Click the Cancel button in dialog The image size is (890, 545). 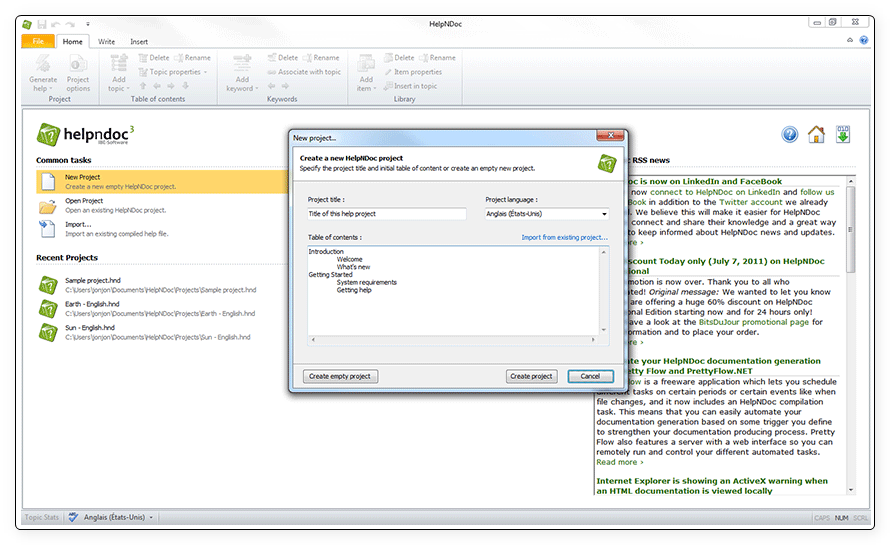pos(590,376)
